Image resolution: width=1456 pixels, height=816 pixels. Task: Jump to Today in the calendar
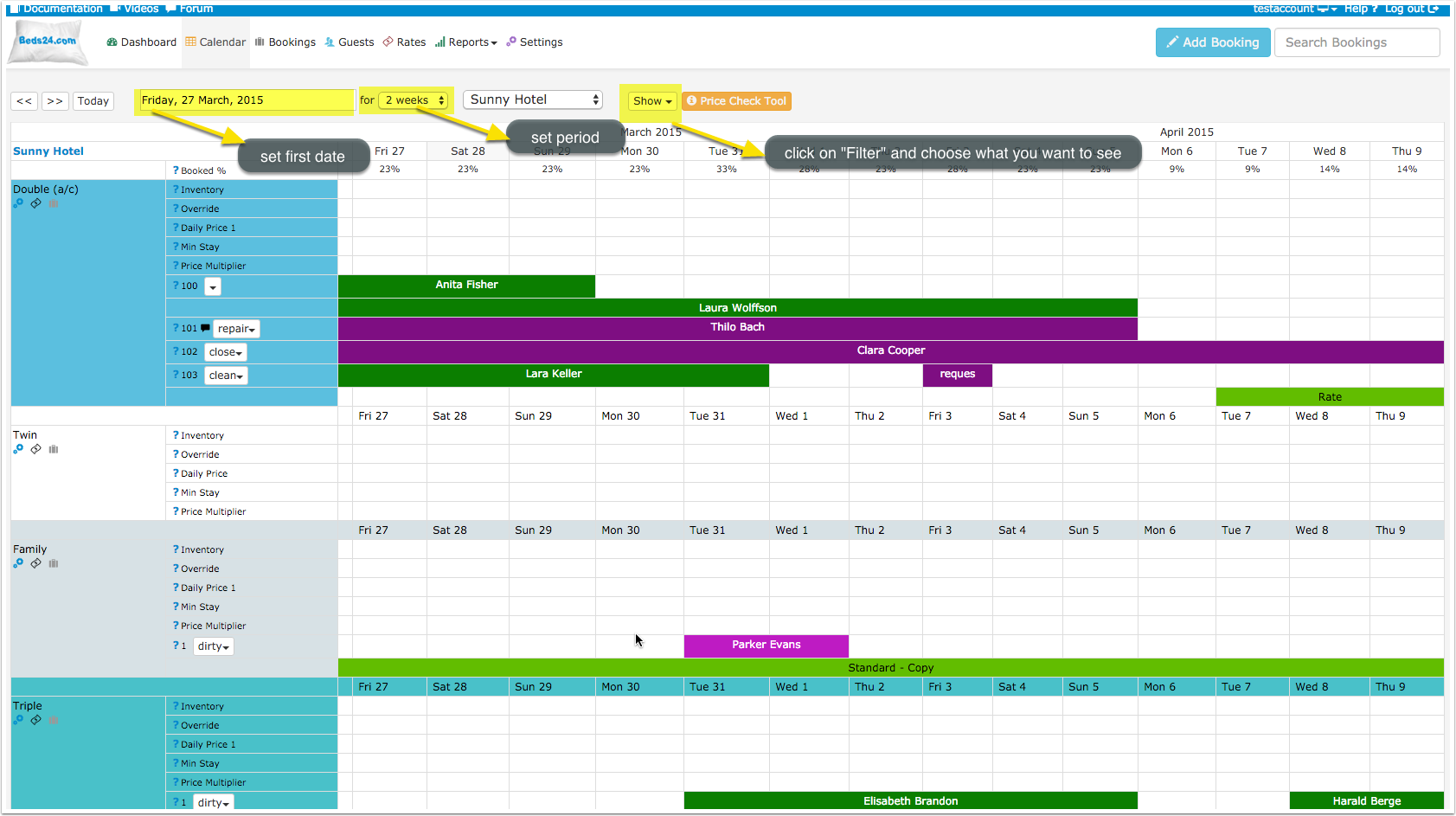coord(93,101)
